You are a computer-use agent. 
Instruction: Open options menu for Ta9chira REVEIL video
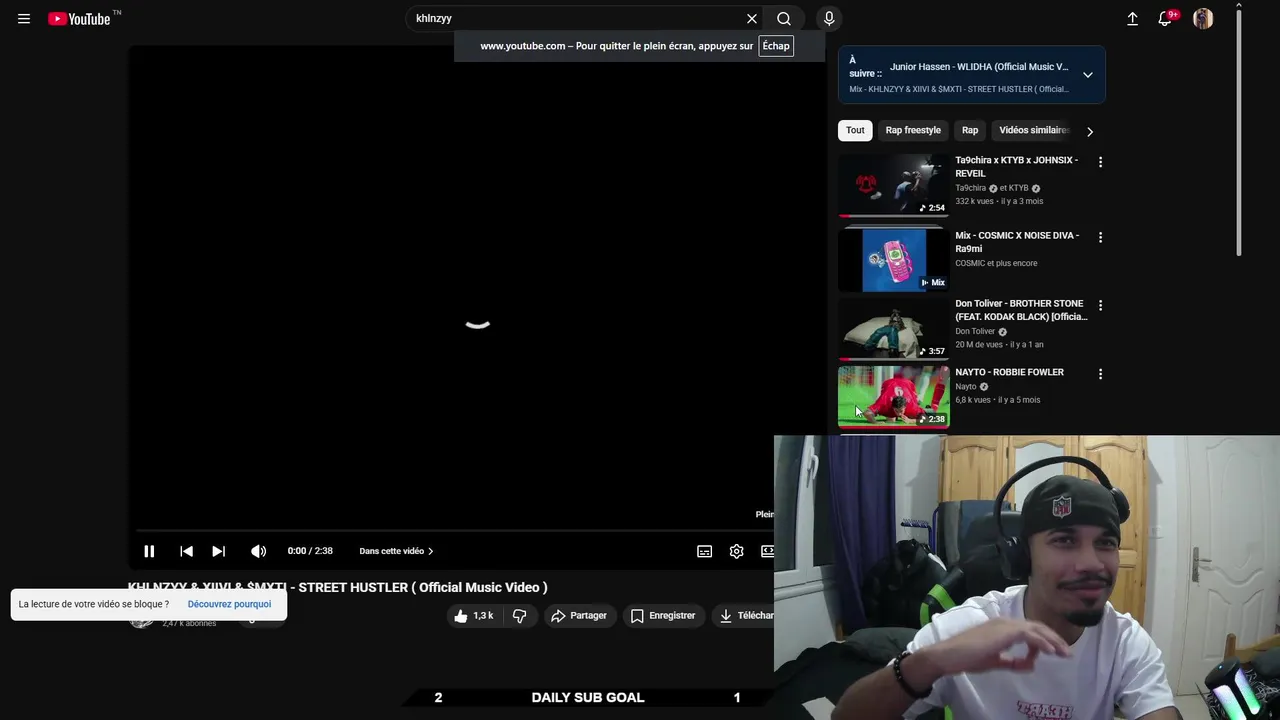1100,162
